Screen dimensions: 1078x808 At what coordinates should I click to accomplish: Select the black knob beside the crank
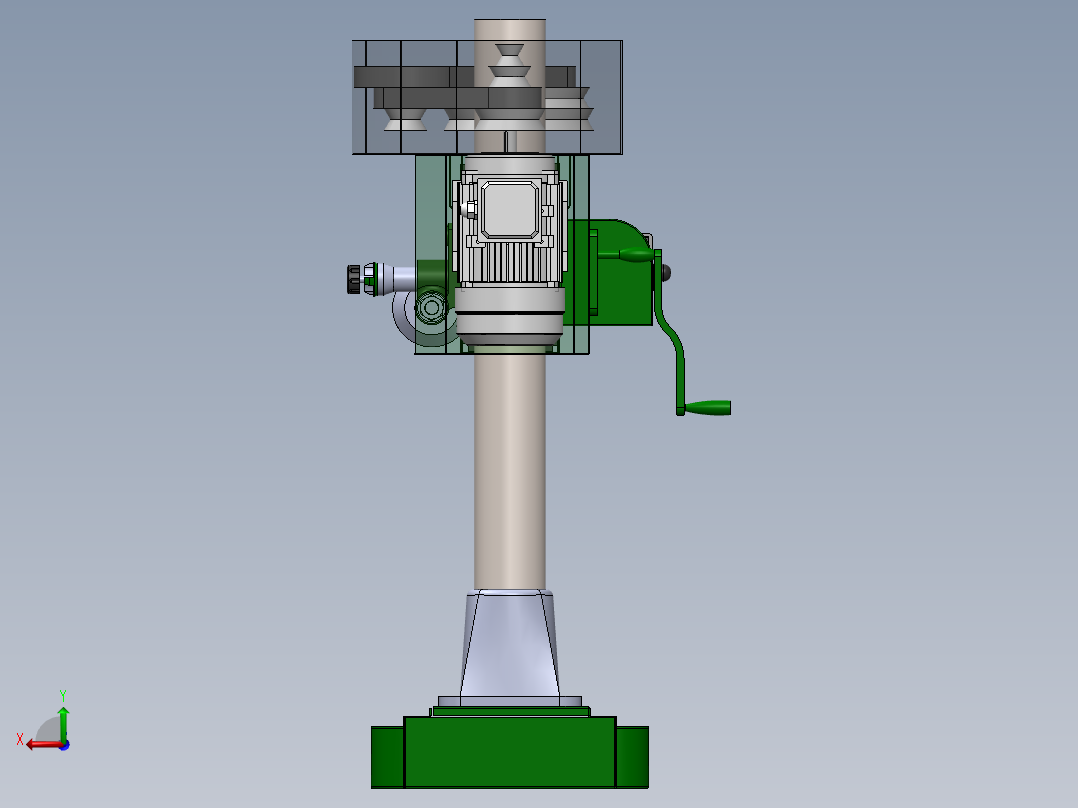click(x=666, y=273)
